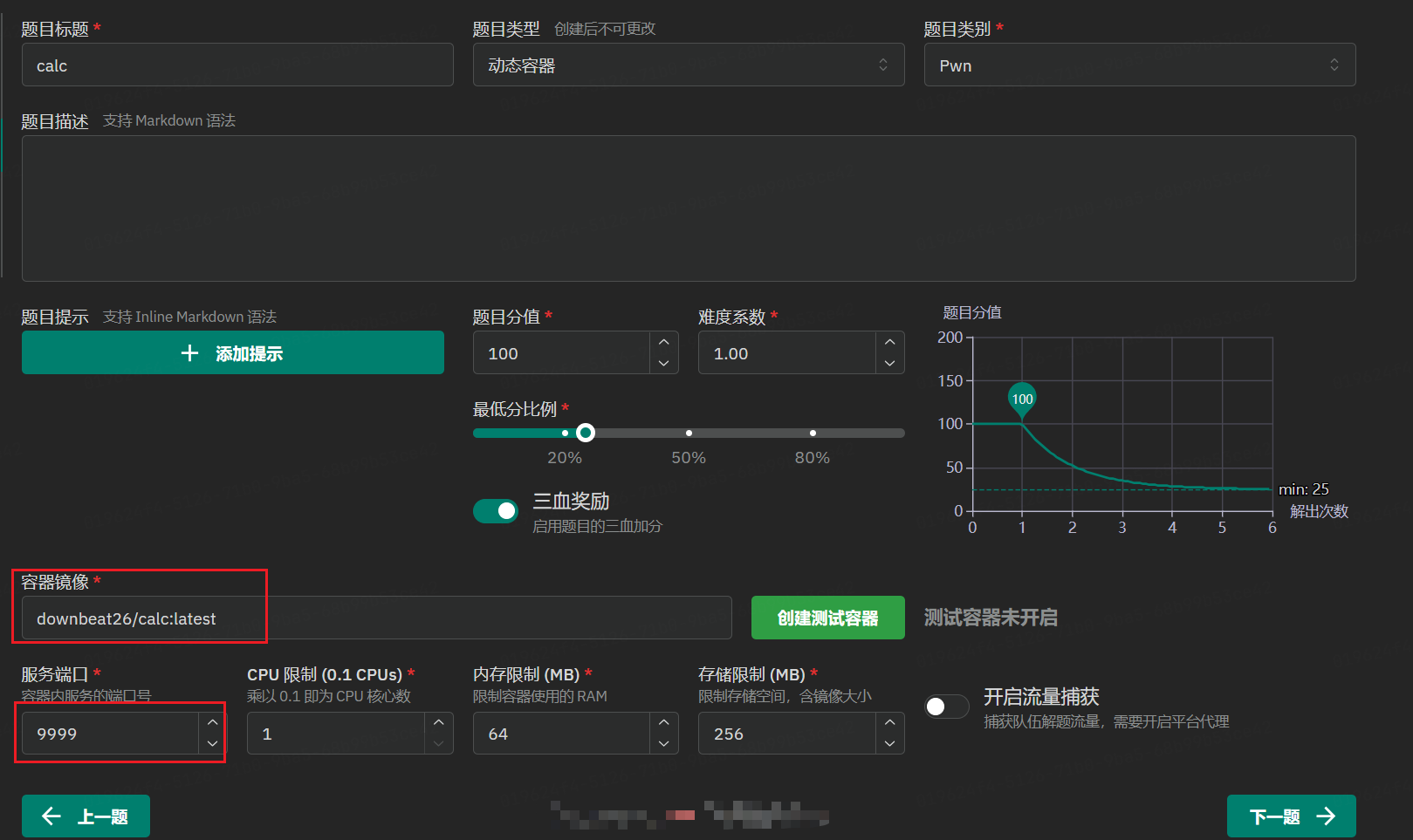Decrease 内存限制 value with down arrow
The height and width of the screenshot is (840, 1413).
pyautogui.click(x=663, y=743)
